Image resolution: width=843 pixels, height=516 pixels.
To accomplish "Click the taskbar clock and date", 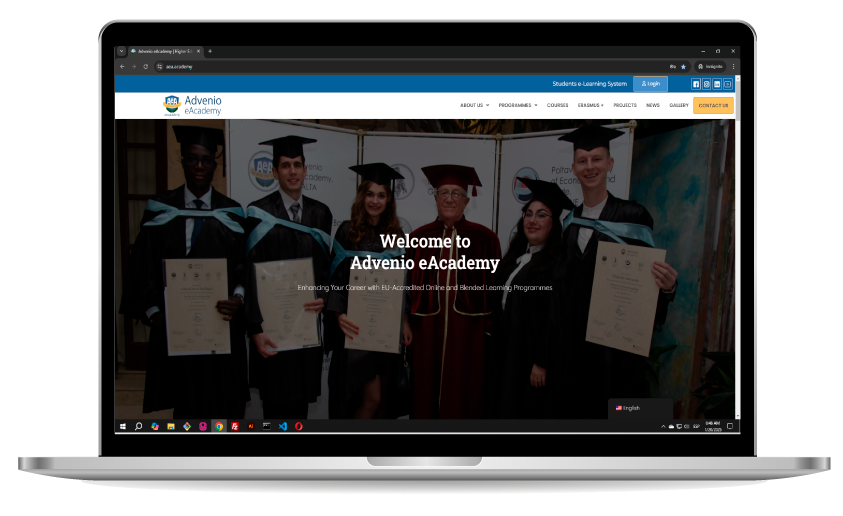I will tap(712, 426).
